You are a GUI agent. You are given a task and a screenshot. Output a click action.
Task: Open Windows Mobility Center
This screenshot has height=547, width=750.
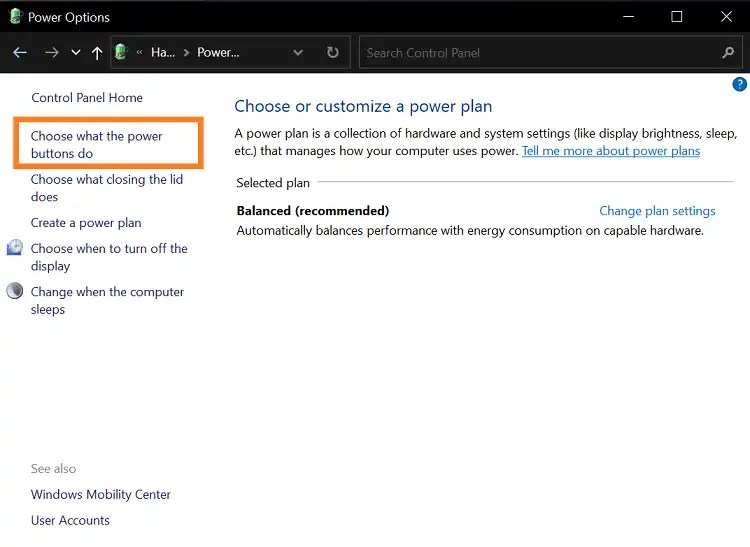pos(100,494)
